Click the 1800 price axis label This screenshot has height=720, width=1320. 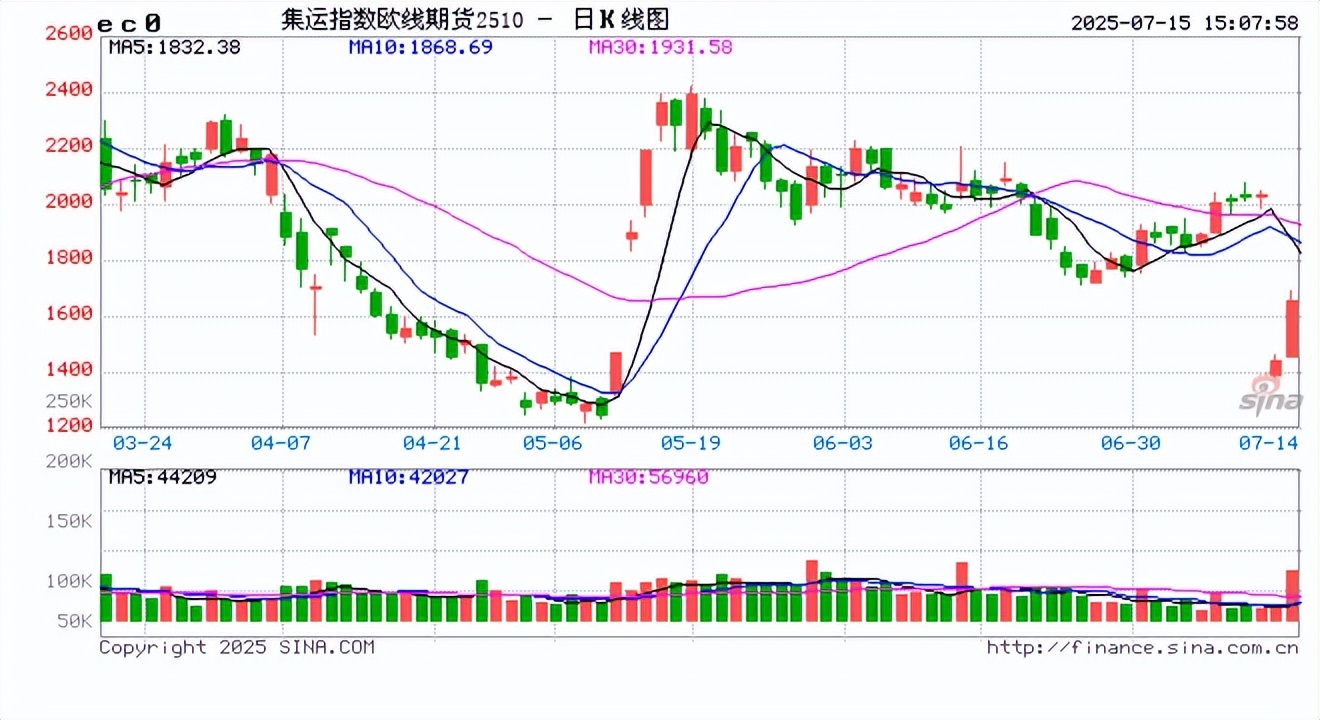tap(68, 258)
